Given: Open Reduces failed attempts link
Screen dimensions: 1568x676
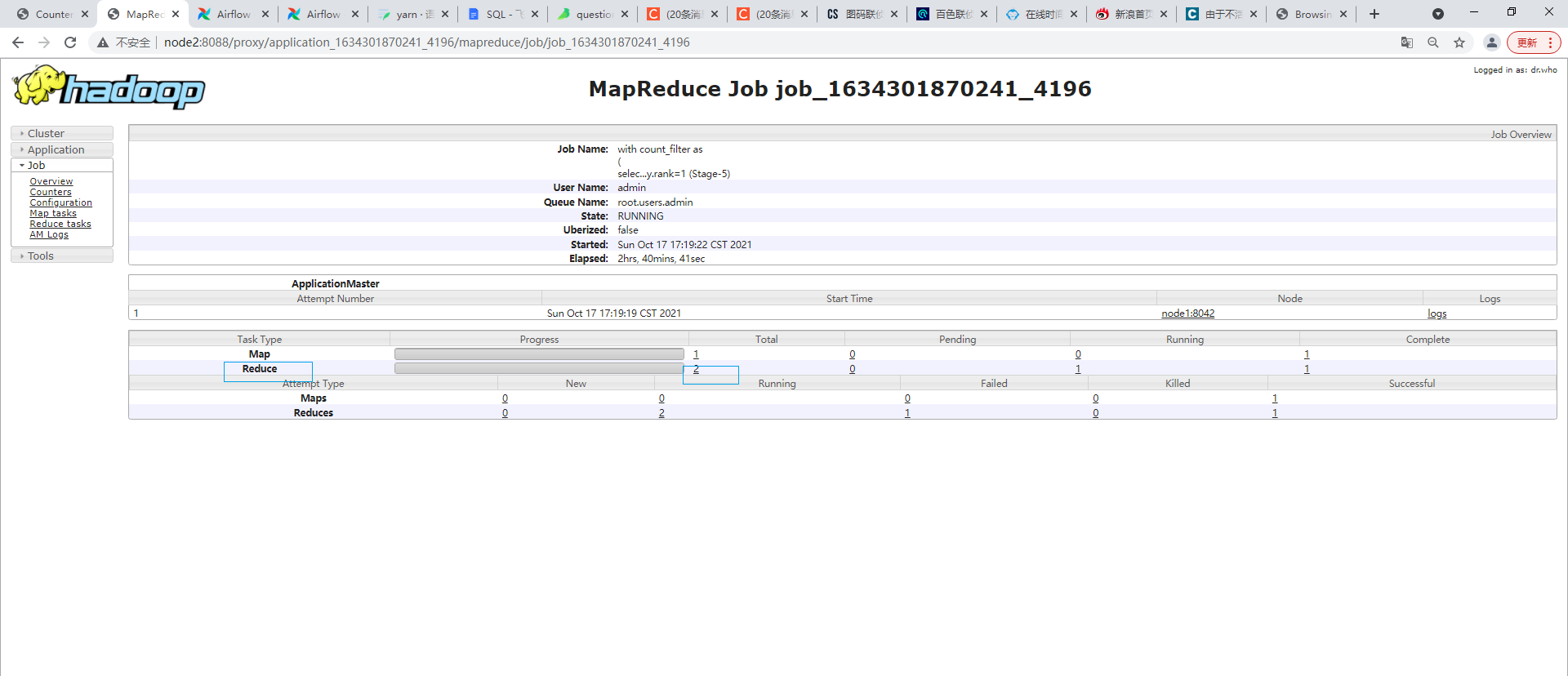Looking at the screenshot, I should tap(907, 413).
